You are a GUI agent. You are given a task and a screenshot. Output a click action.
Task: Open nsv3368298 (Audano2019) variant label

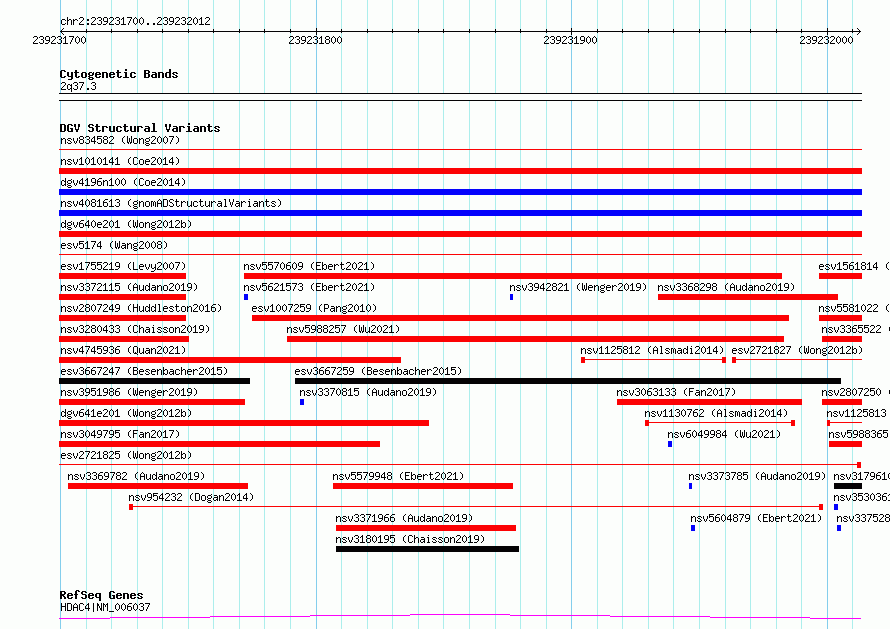[726, 287]
